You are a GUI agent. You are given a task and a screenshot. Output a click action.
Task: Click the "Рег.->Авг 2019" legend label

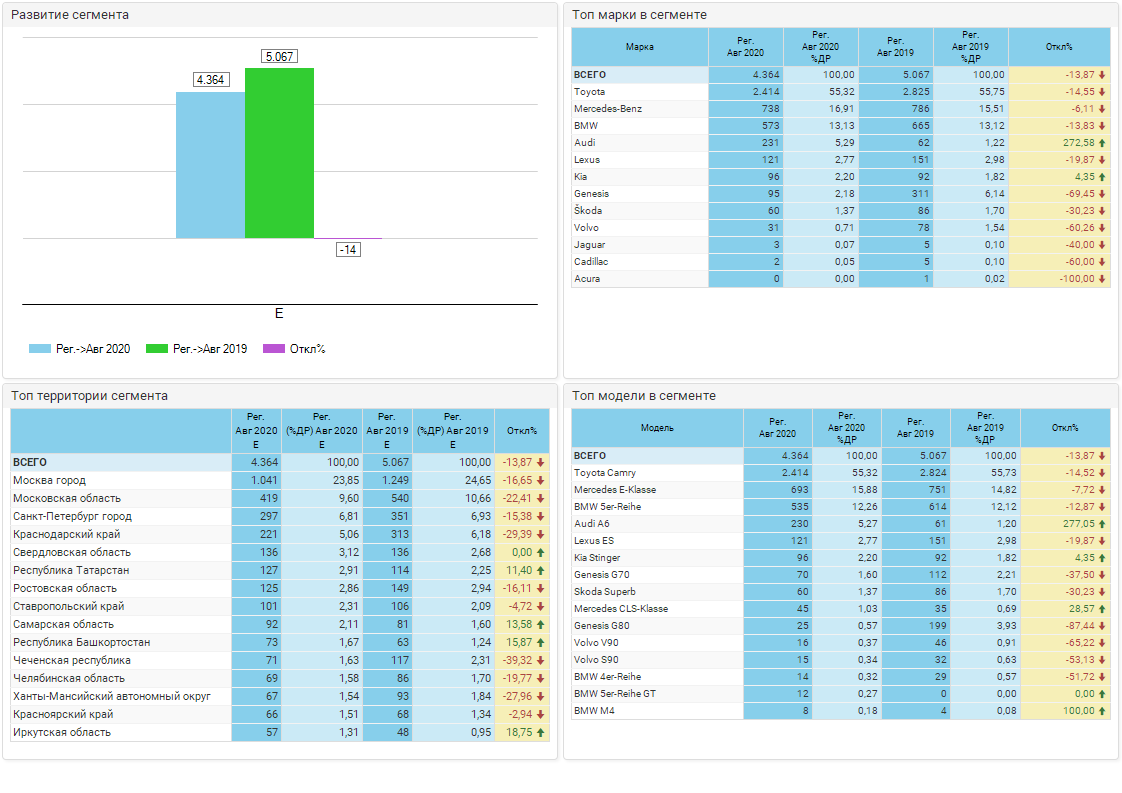tap(210, 349)
